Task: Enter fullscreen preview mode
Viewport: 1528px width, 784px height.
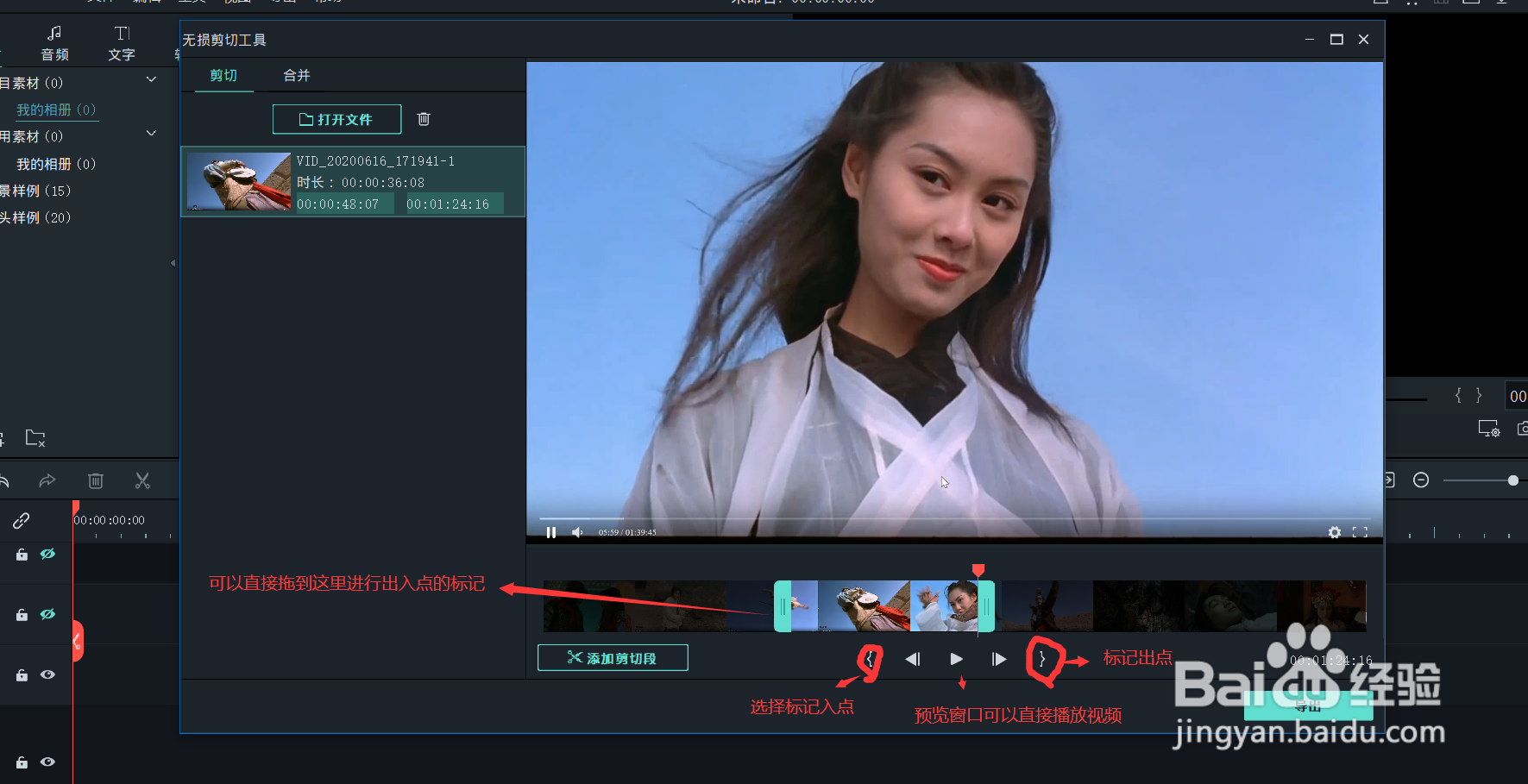Action: [x=1360, y=532]
